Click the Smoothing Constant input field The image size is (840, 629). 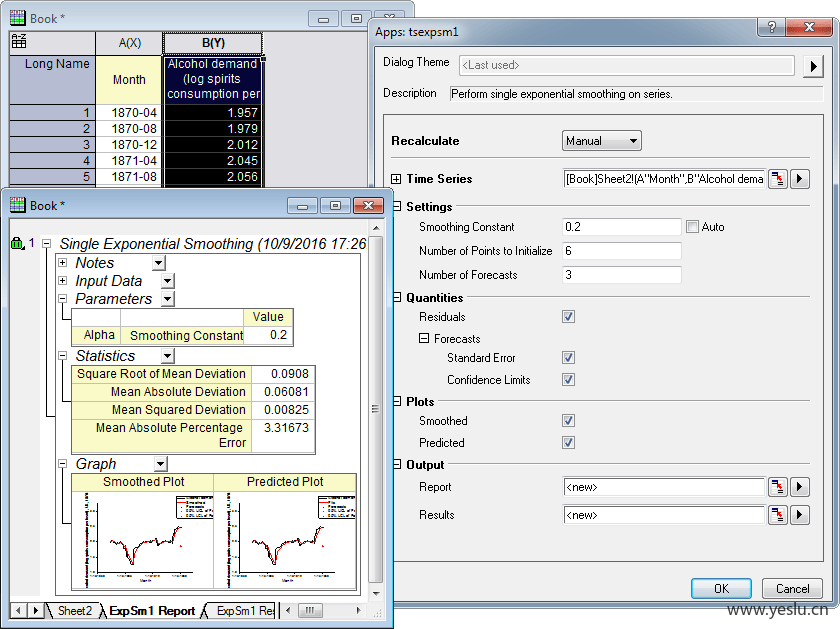[x=622, y=227]
